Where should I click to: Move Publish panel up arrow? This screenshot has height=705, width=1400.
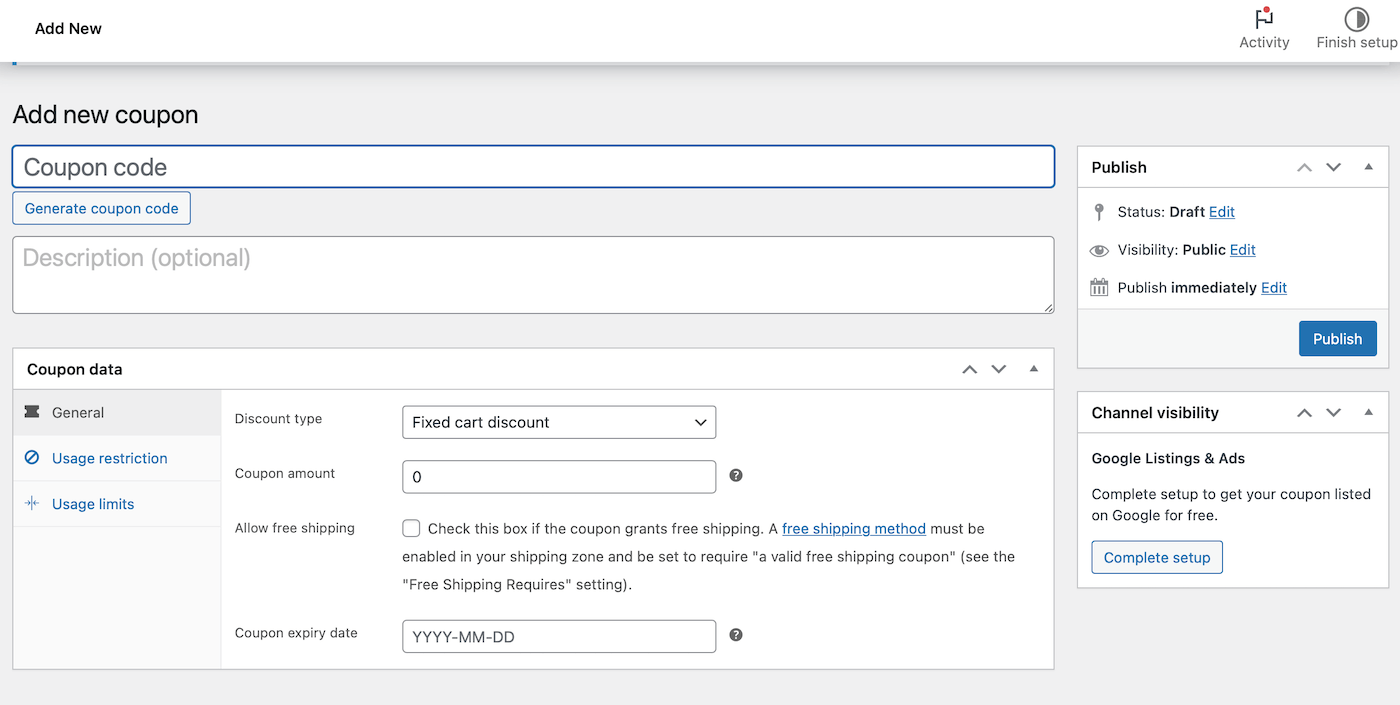pos(1304,168)
